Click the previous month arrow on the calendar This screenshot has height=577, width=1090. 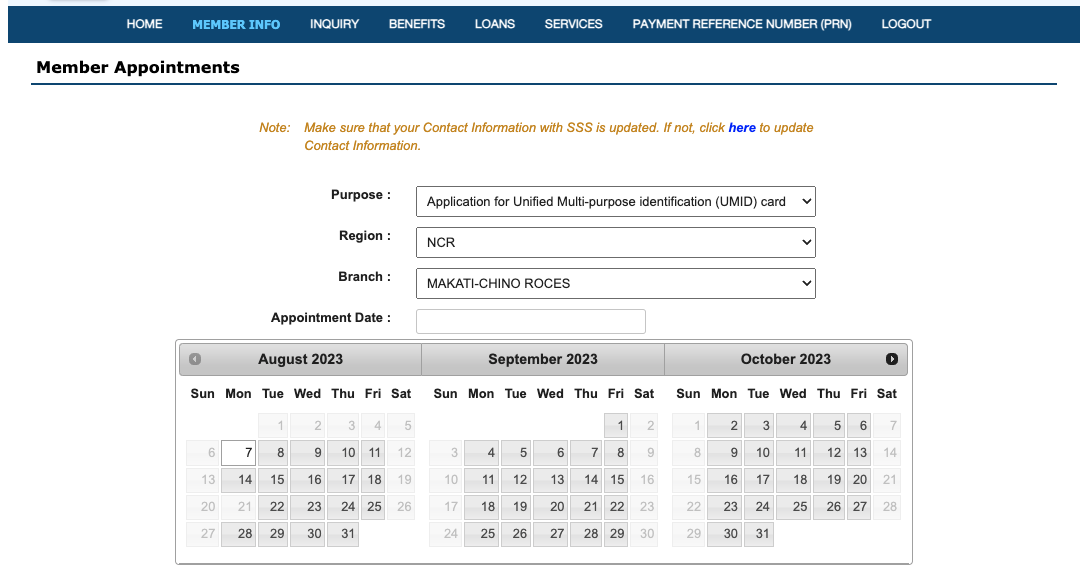click(x=193, y=359)
